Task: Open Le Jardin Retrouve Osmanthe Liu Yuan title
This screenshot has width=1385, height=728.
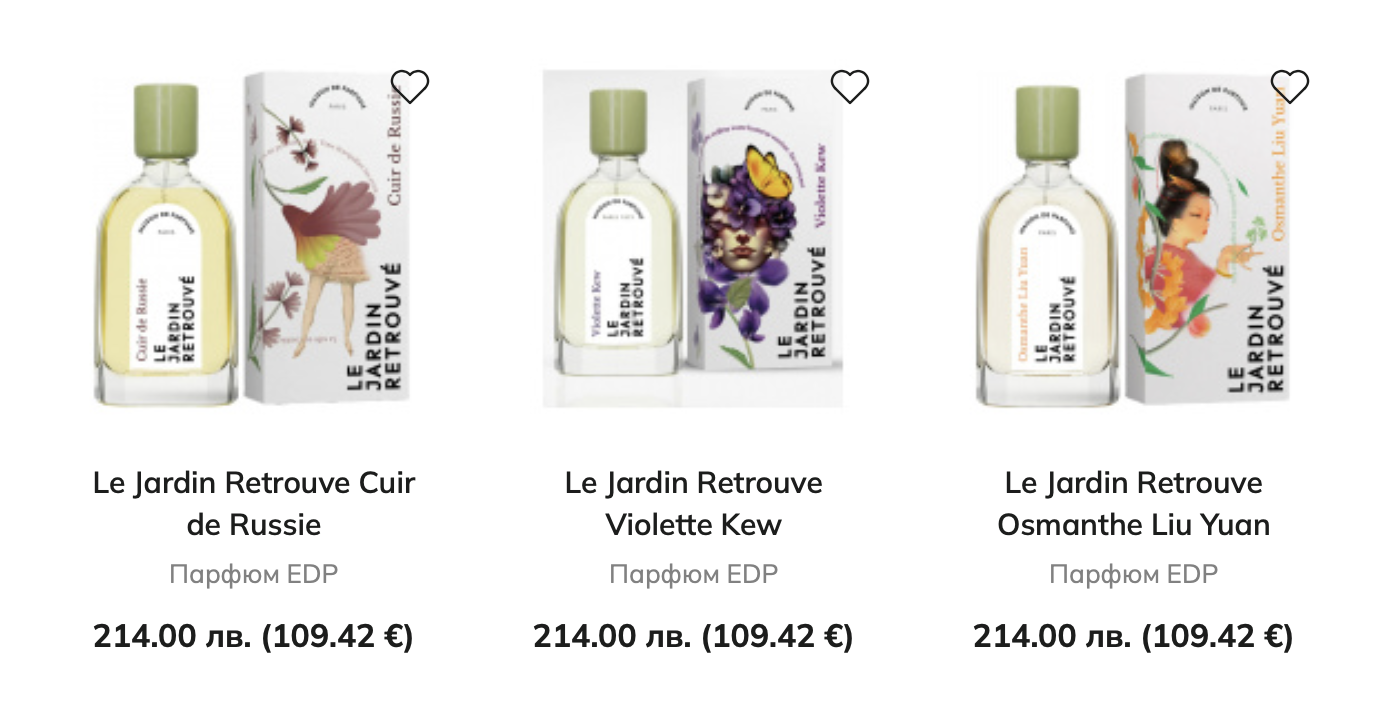Action: 1134,503
